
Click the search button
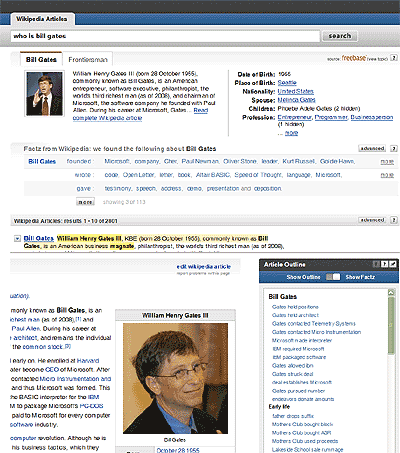(340, 36)
